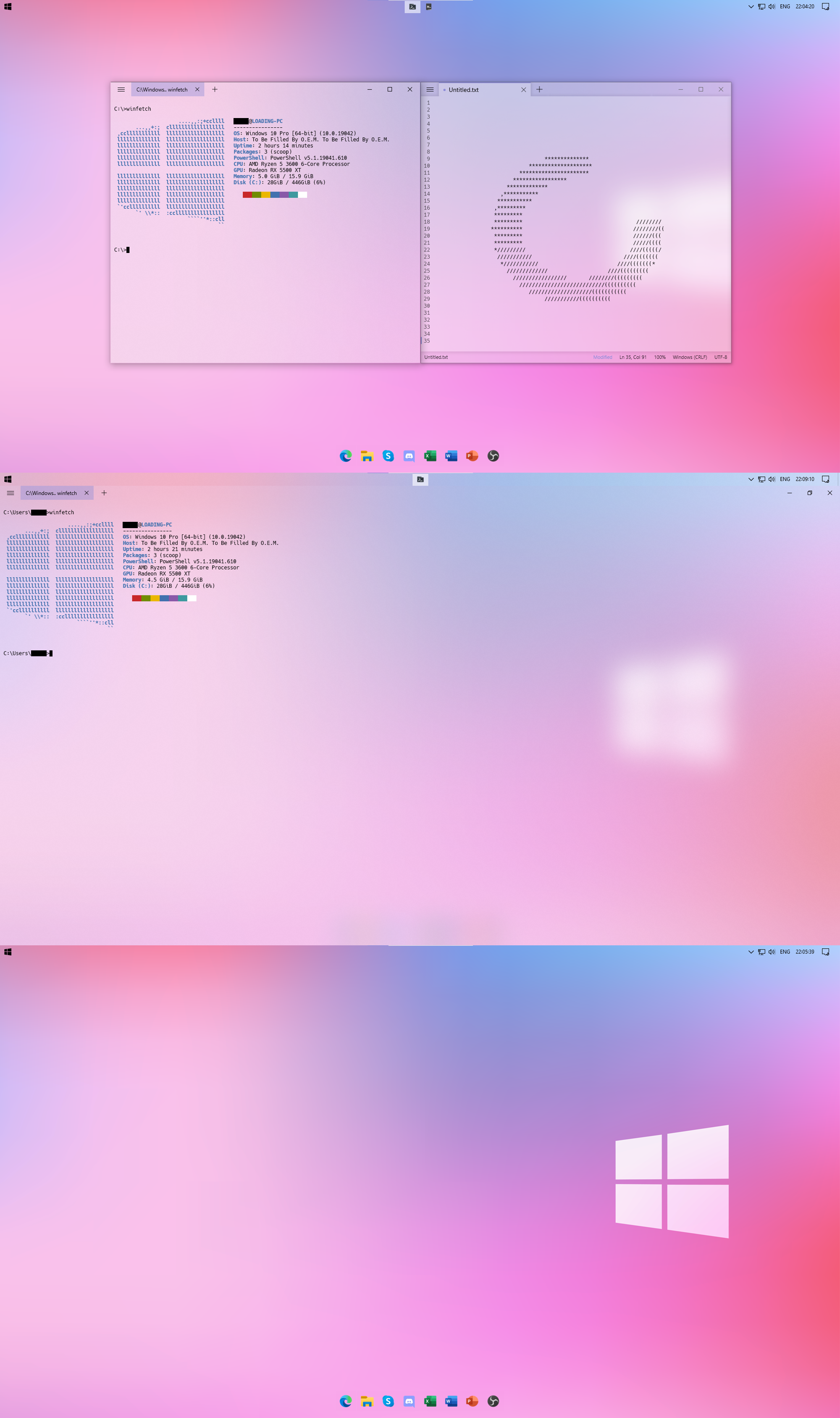Open Edge in the 22:04:20 desktop dock
This screenshot has height=1418, width=840.
[x=346, y=456]
